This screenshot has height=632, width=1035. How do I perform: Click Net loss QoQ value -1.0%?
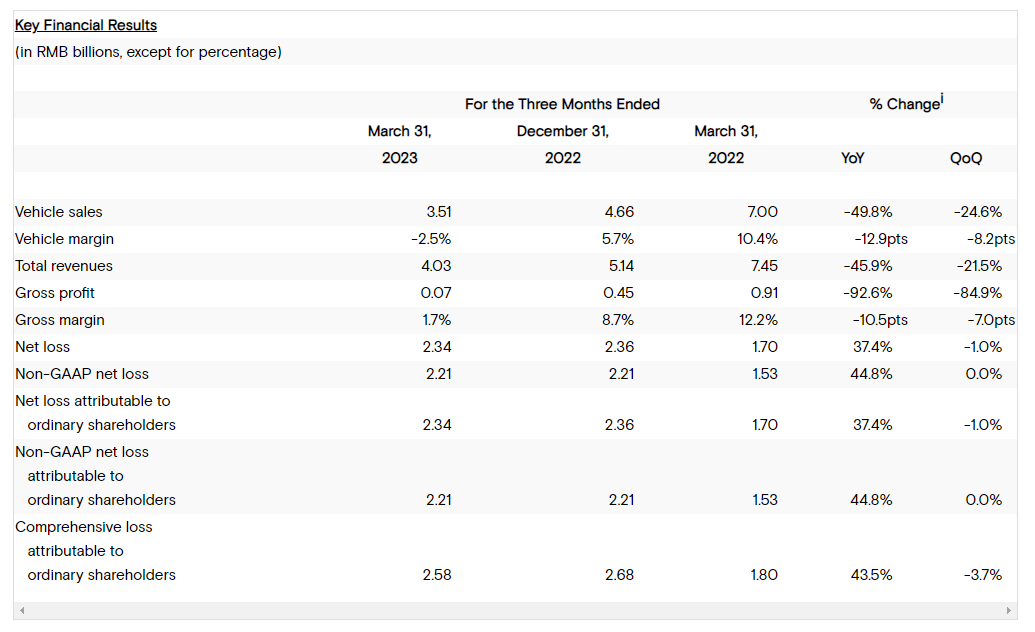pyautogui.click(x=982, y=347)
